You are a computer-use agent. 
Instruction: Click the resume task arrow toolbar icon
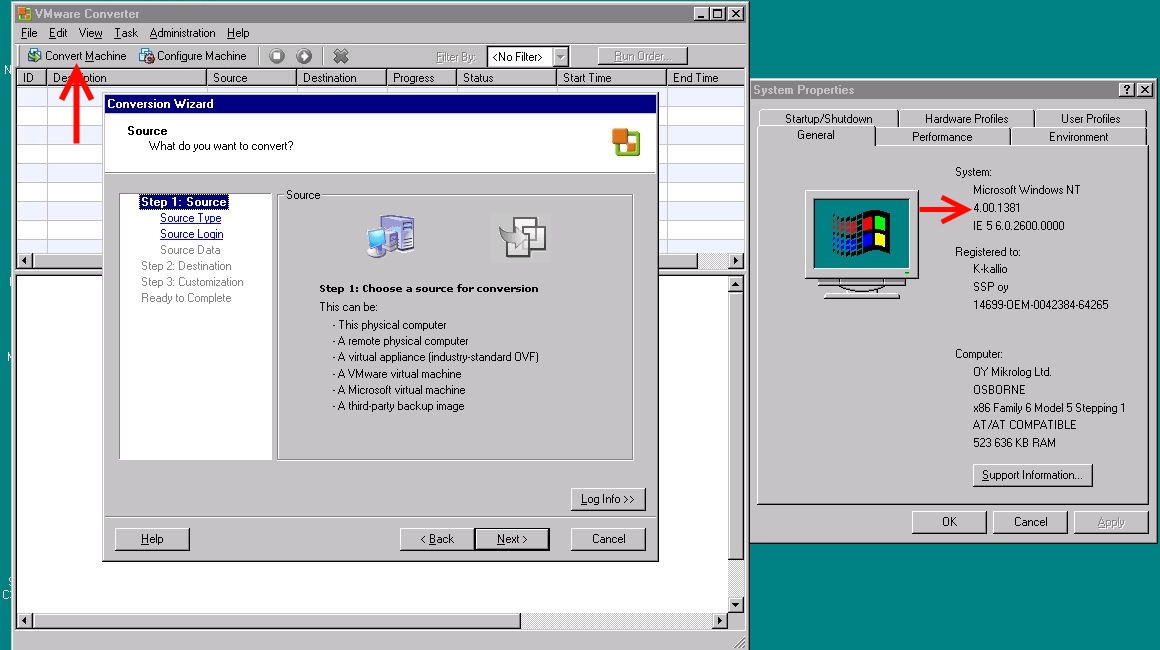point(304,56)
